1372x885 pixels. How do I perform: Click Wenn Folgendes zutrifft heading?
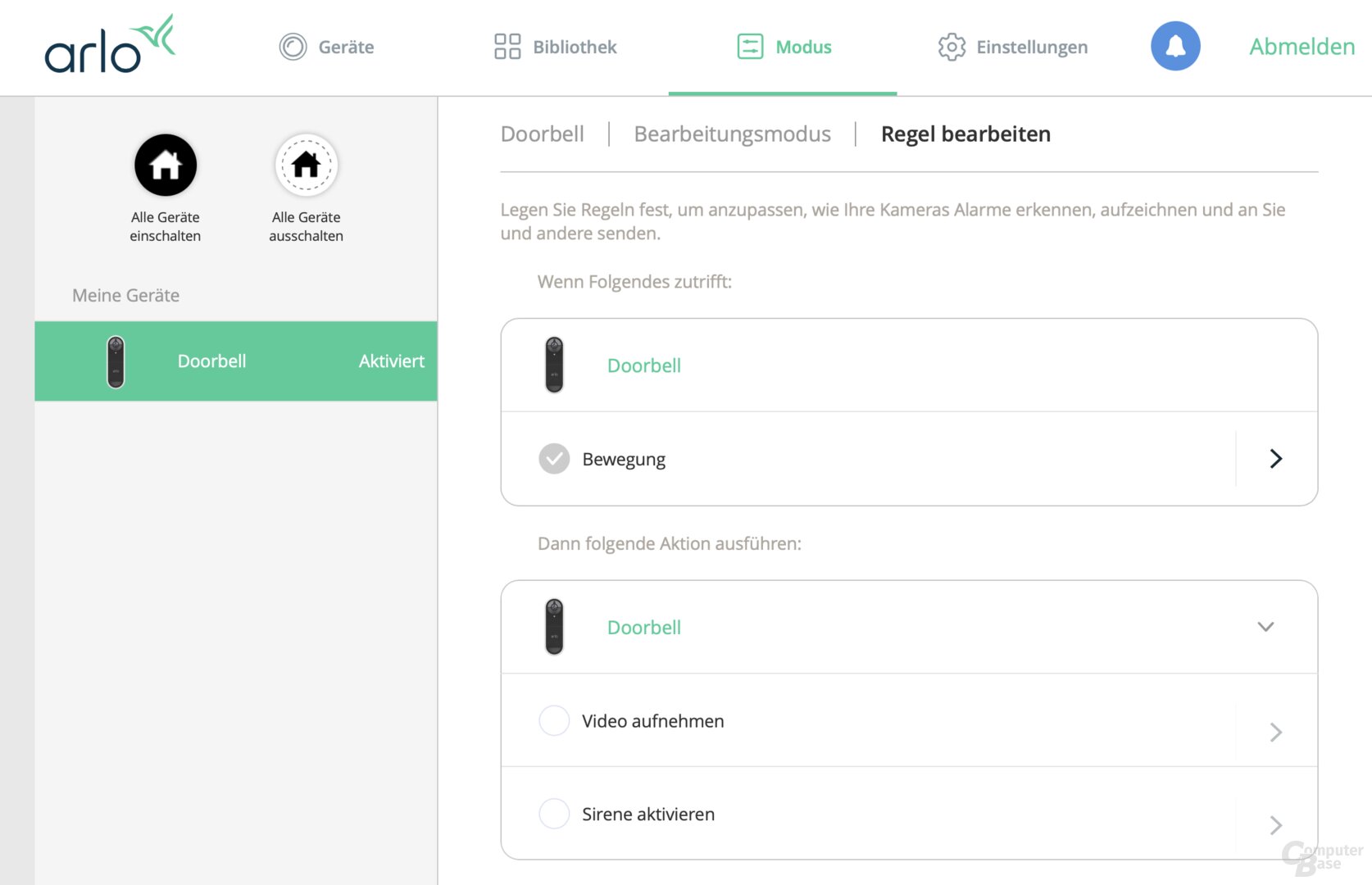point(634,282)
